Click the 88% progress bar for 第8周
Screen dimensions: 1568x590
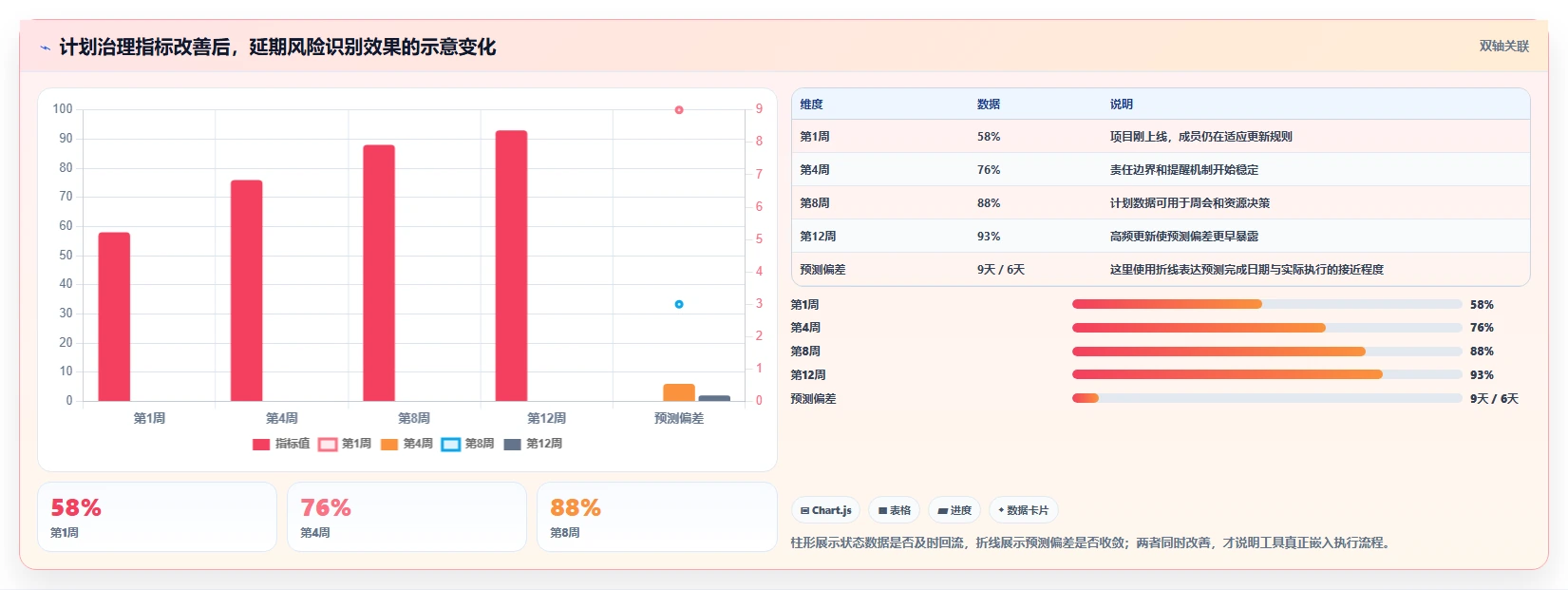[1267, 352]
